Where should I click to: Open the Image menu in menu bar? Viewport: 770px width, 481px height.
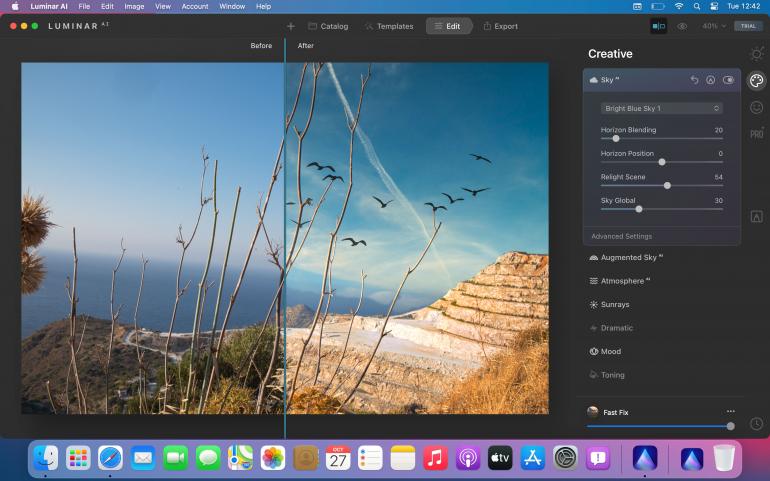(x=134, y=6)
